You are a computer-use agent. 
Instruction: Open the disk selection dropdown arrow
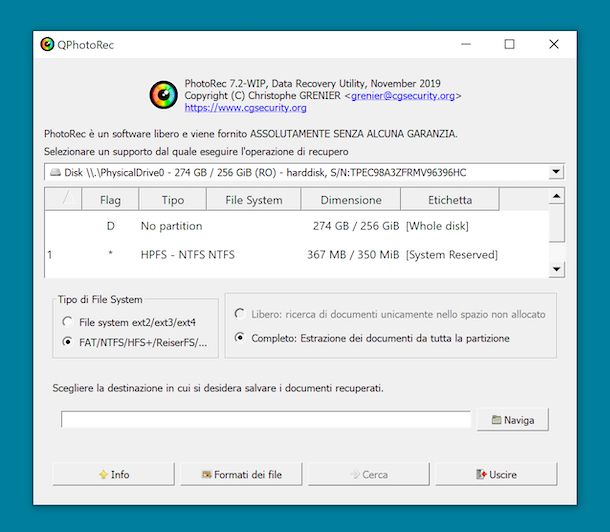coord(556,172)
